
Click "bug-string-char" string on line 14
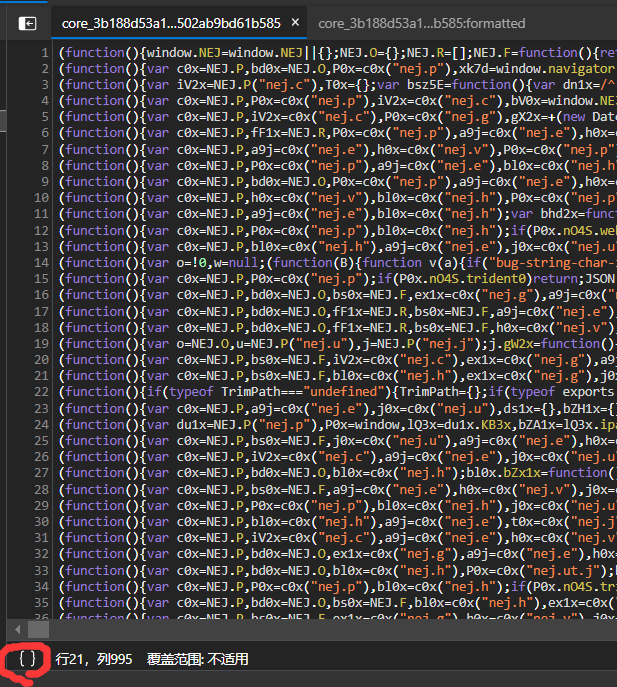(x=554, y=263)
